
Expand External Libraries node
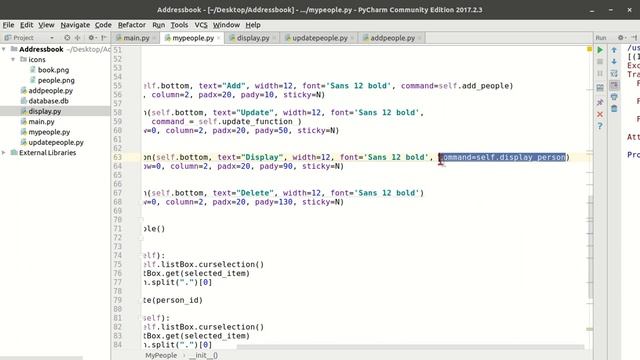(x=4, y=153)
